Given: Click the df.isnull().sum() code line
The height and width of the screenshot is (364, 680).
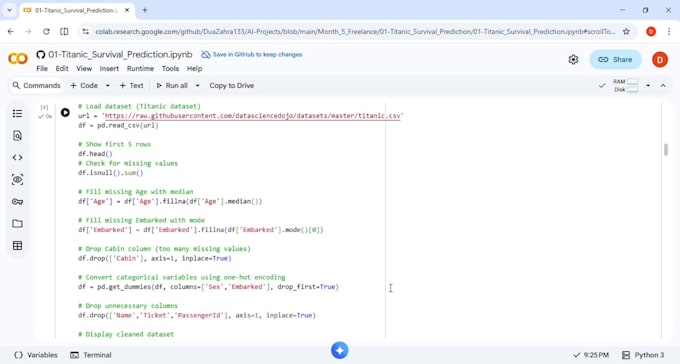Looking at the screenshot, I should tap(111, 173).
